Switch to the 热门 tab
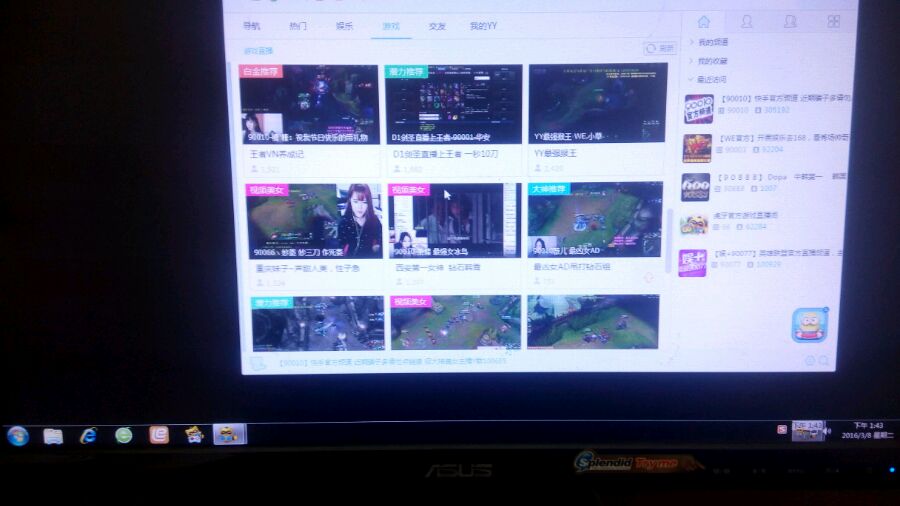This screenshot has height=506, width=900. coord(298,26)
